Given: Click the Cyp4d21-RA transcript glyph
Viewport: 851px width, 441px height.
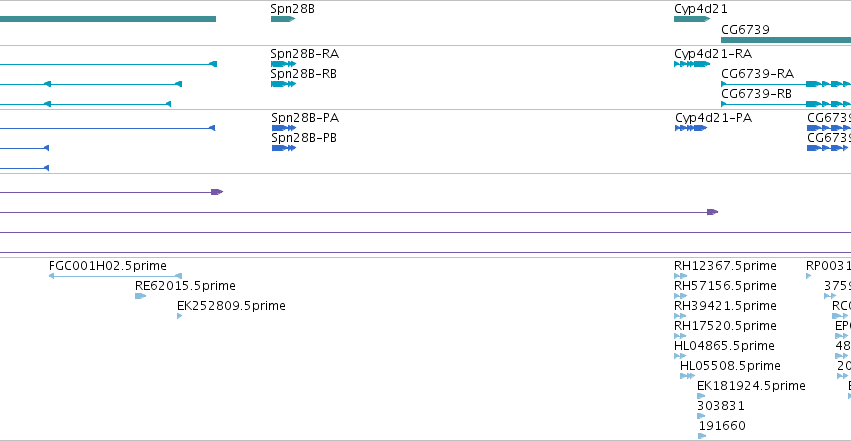Looking at the screenshot, I should (x=692, y=64).
